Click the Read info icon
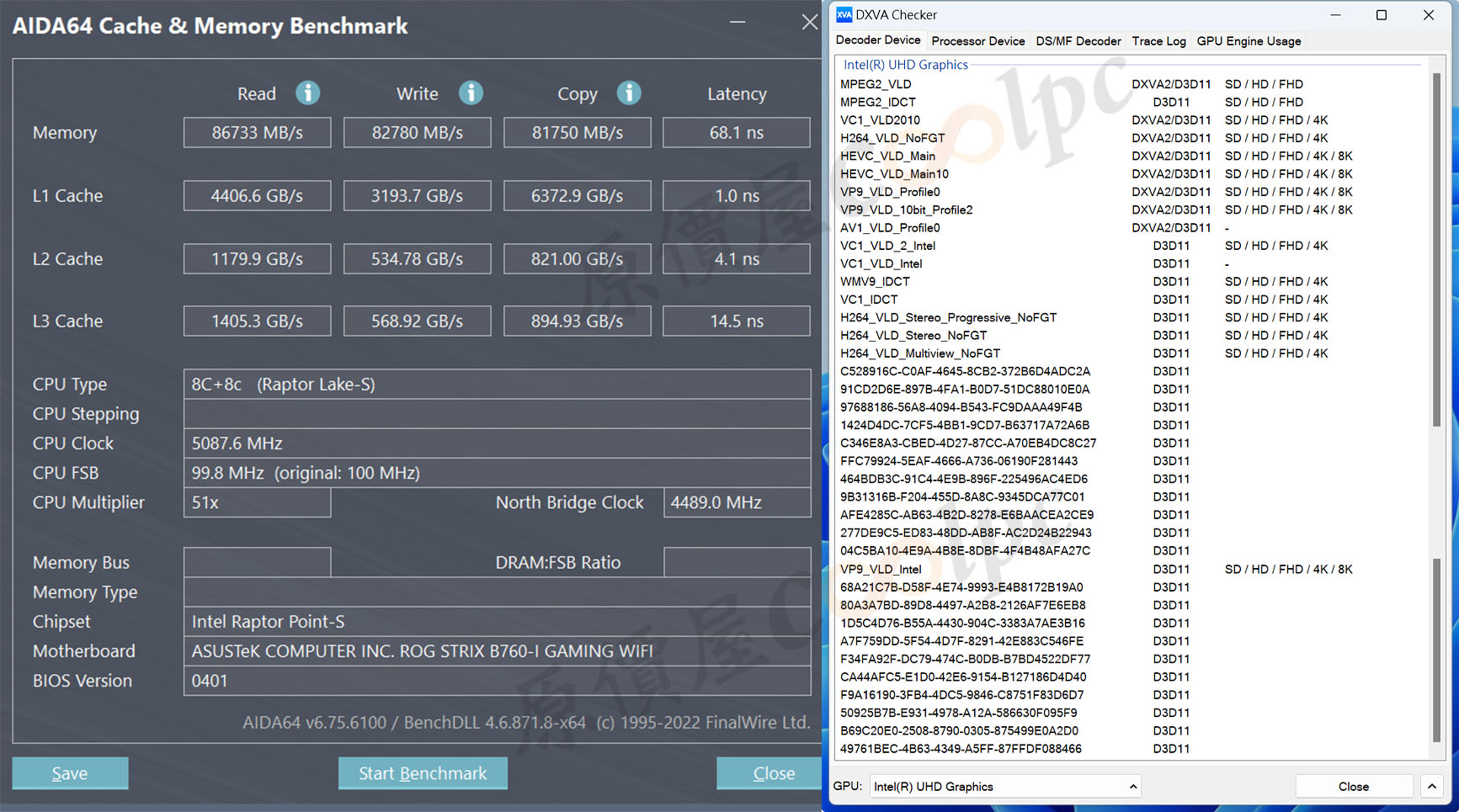This screenshot has height=812, width=1459. tap(307, 93)
